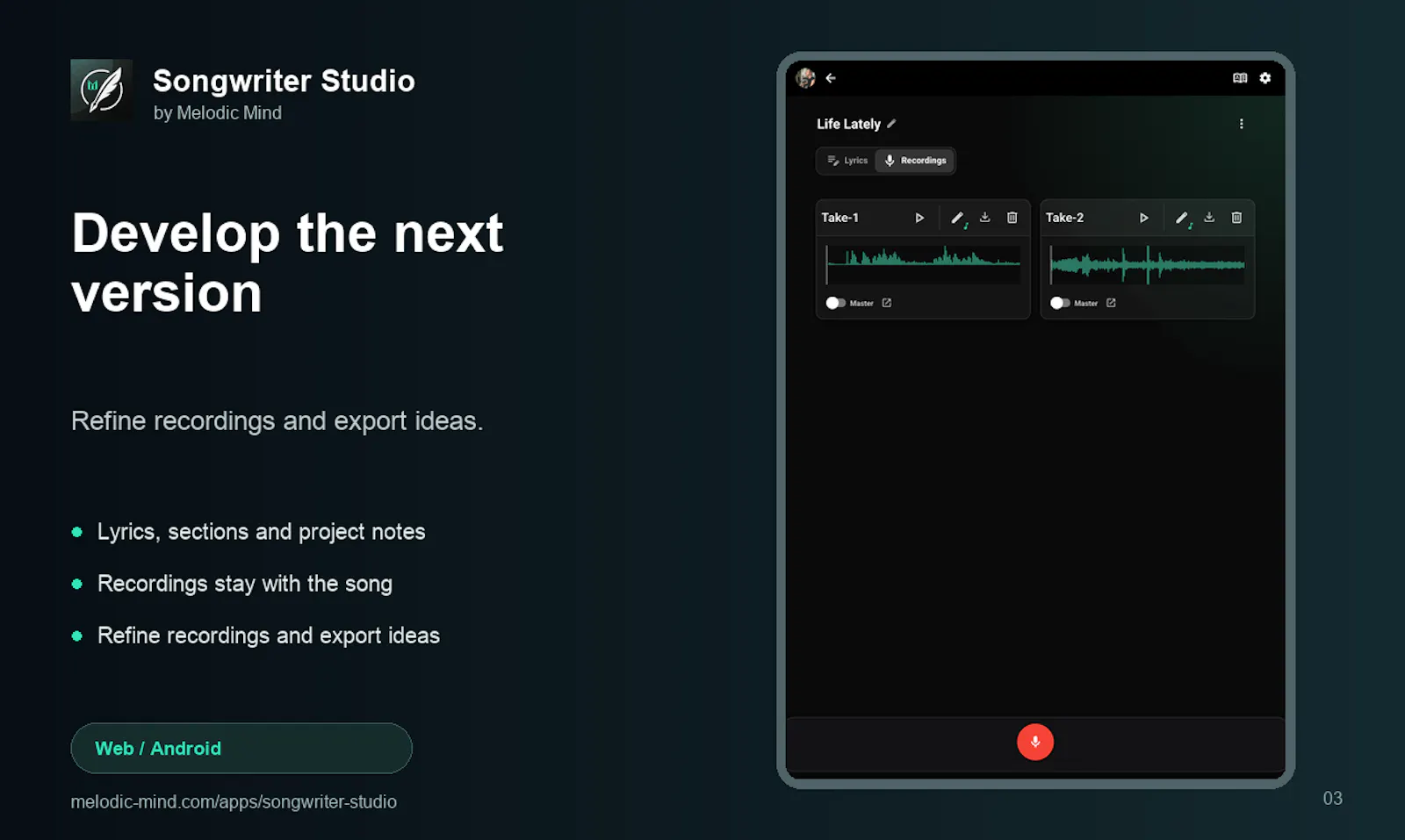
Task: Open melodic-mind.com/apps/songwriter-studio link
Action: [x=234, y=801]
